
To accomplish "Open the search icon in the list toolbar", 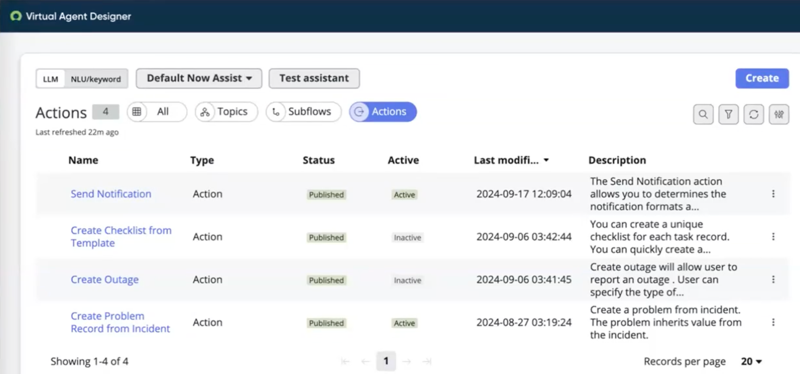I will pyautogui.click(x=703, y=114).
